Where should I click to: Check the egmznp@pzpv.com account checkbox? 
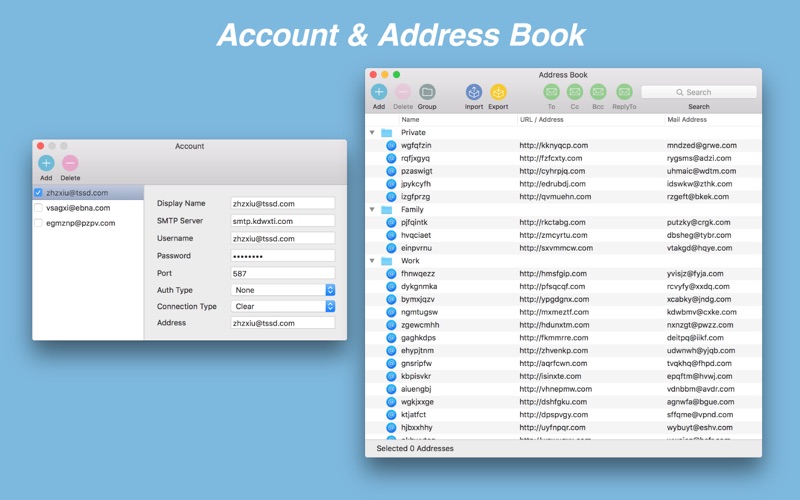pyautogui.click(x=38, y=223)
